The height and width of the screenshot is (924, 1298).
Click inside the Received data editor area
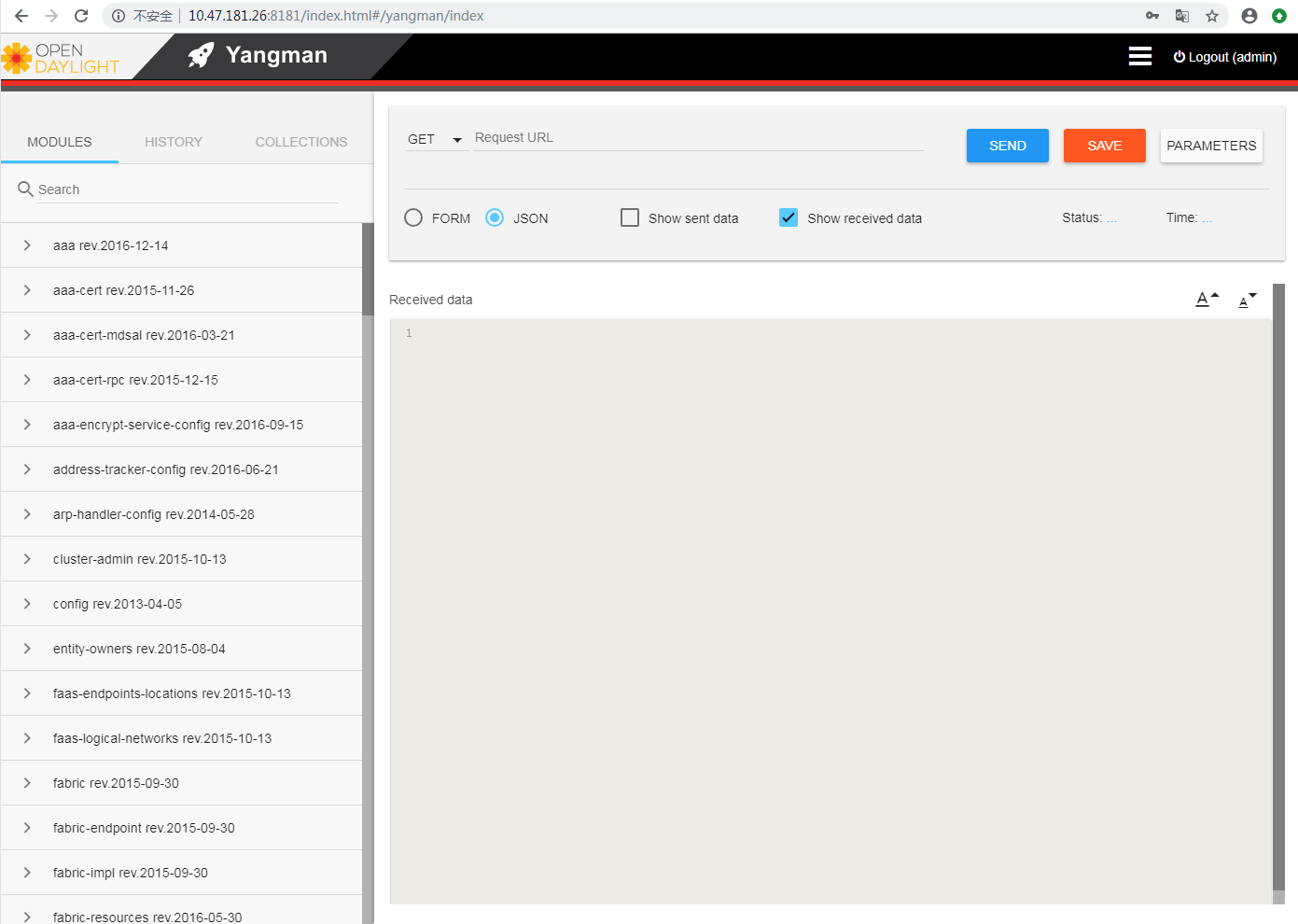830,611
